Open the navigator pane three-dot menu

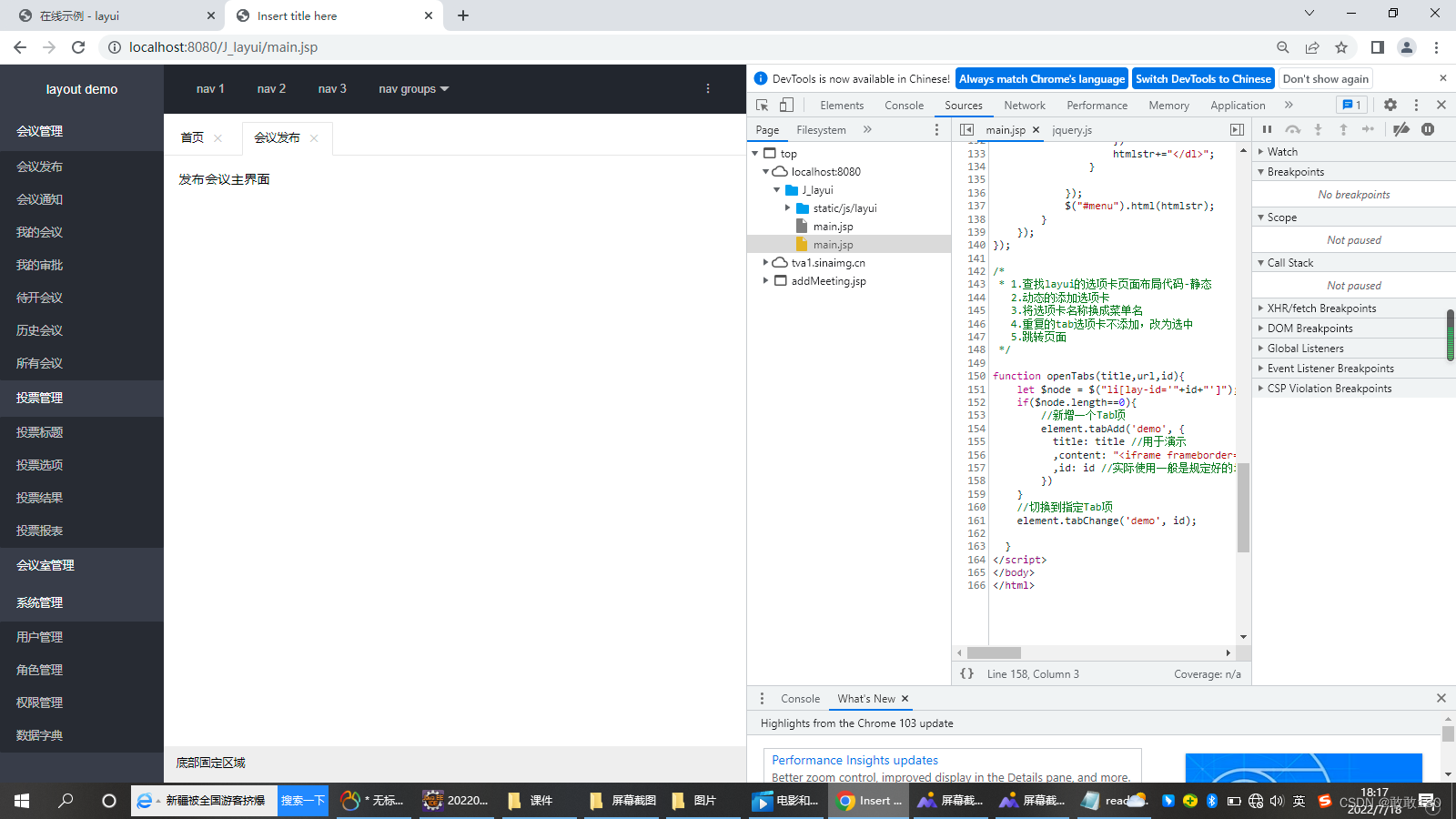936,129
